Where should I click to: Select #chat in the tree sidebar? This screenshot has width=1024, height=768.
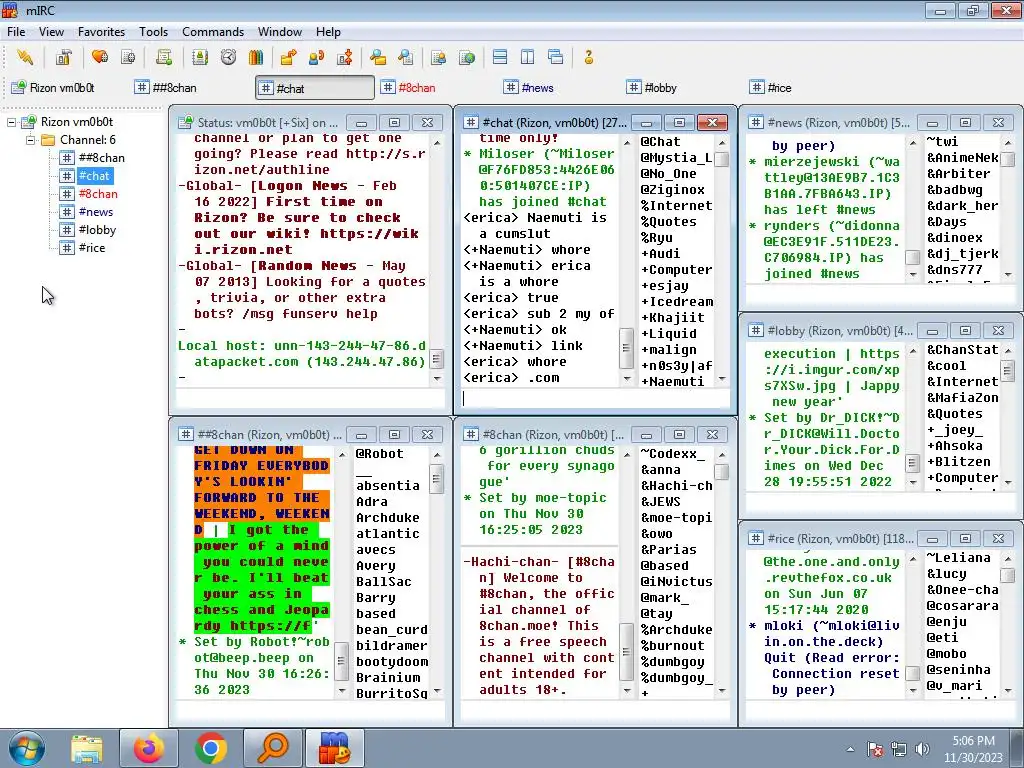pos(95,176)
